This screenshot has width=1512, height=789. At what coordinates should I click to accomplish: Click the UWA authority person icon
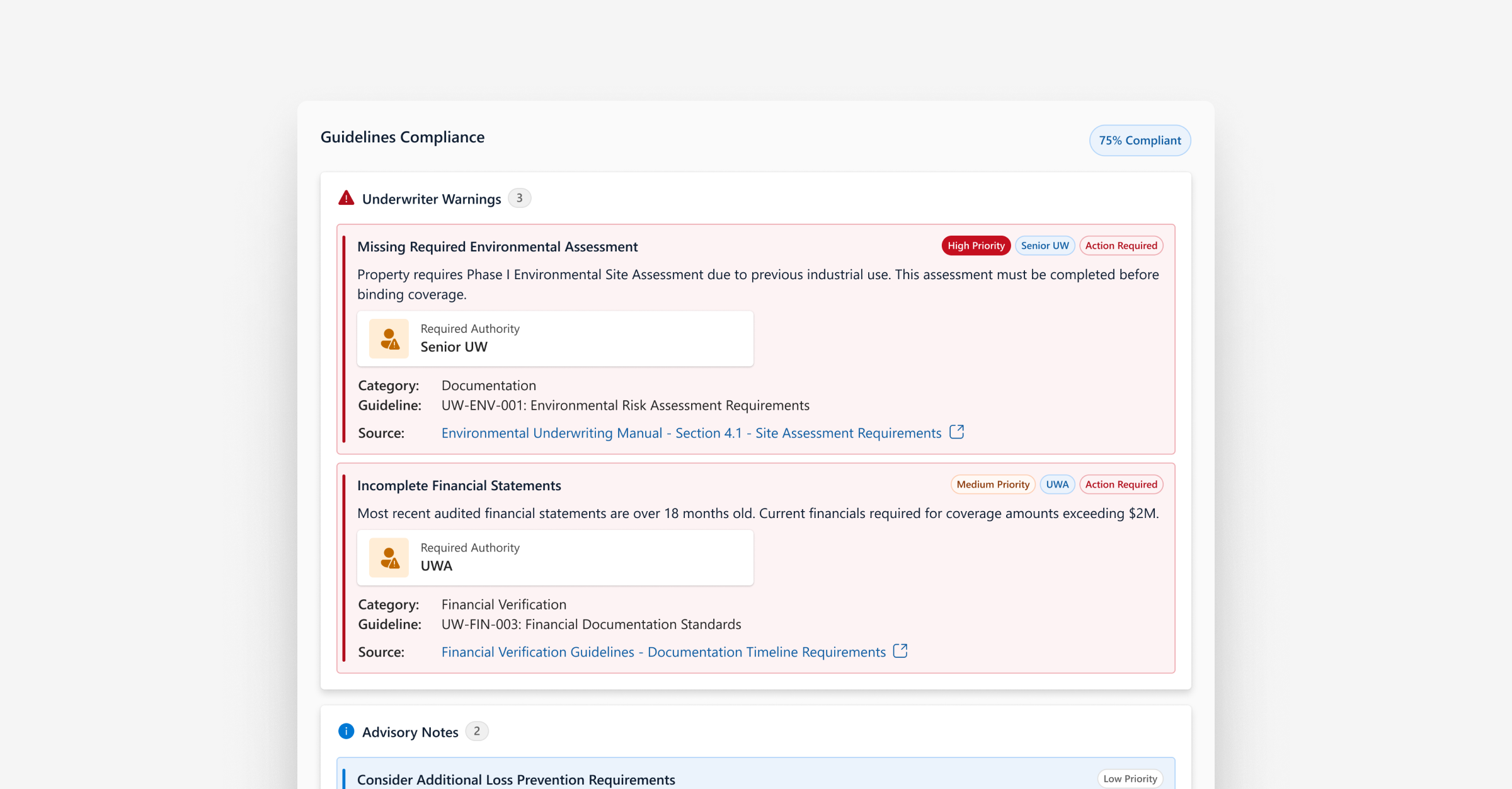tap(389, 558)
